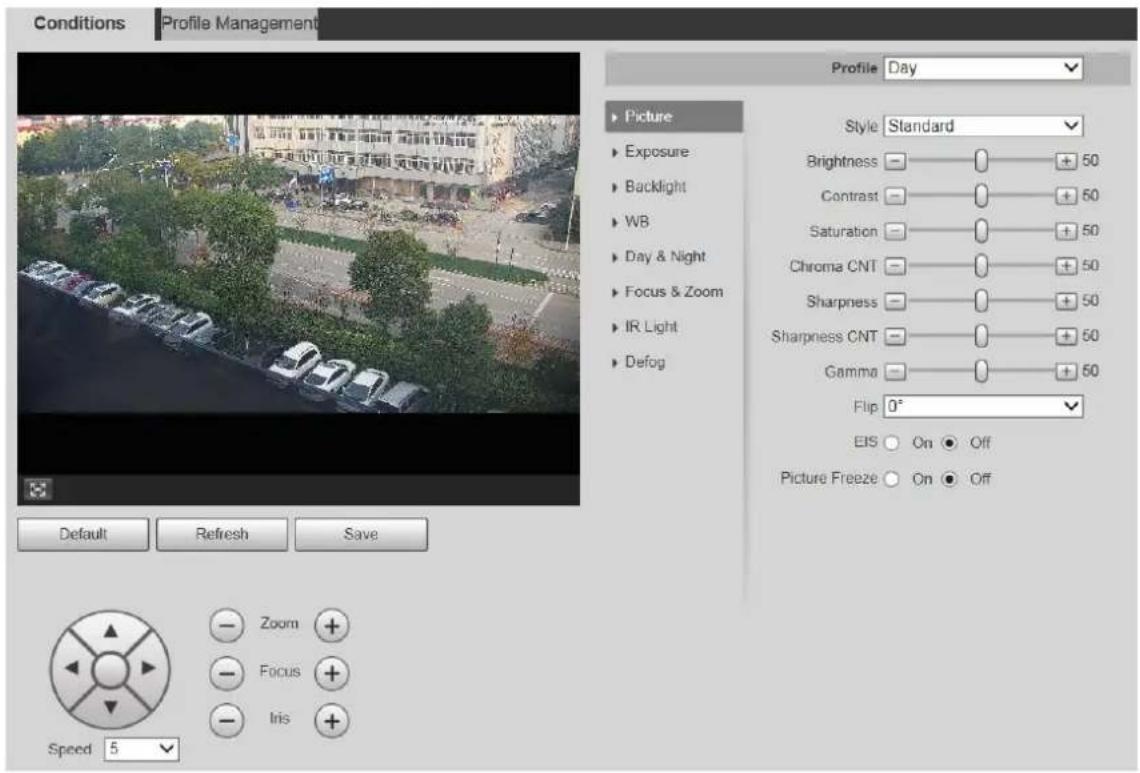Pan camera left with PTZ left arrow
The image size is (1140, 773).
click(71, 667)
